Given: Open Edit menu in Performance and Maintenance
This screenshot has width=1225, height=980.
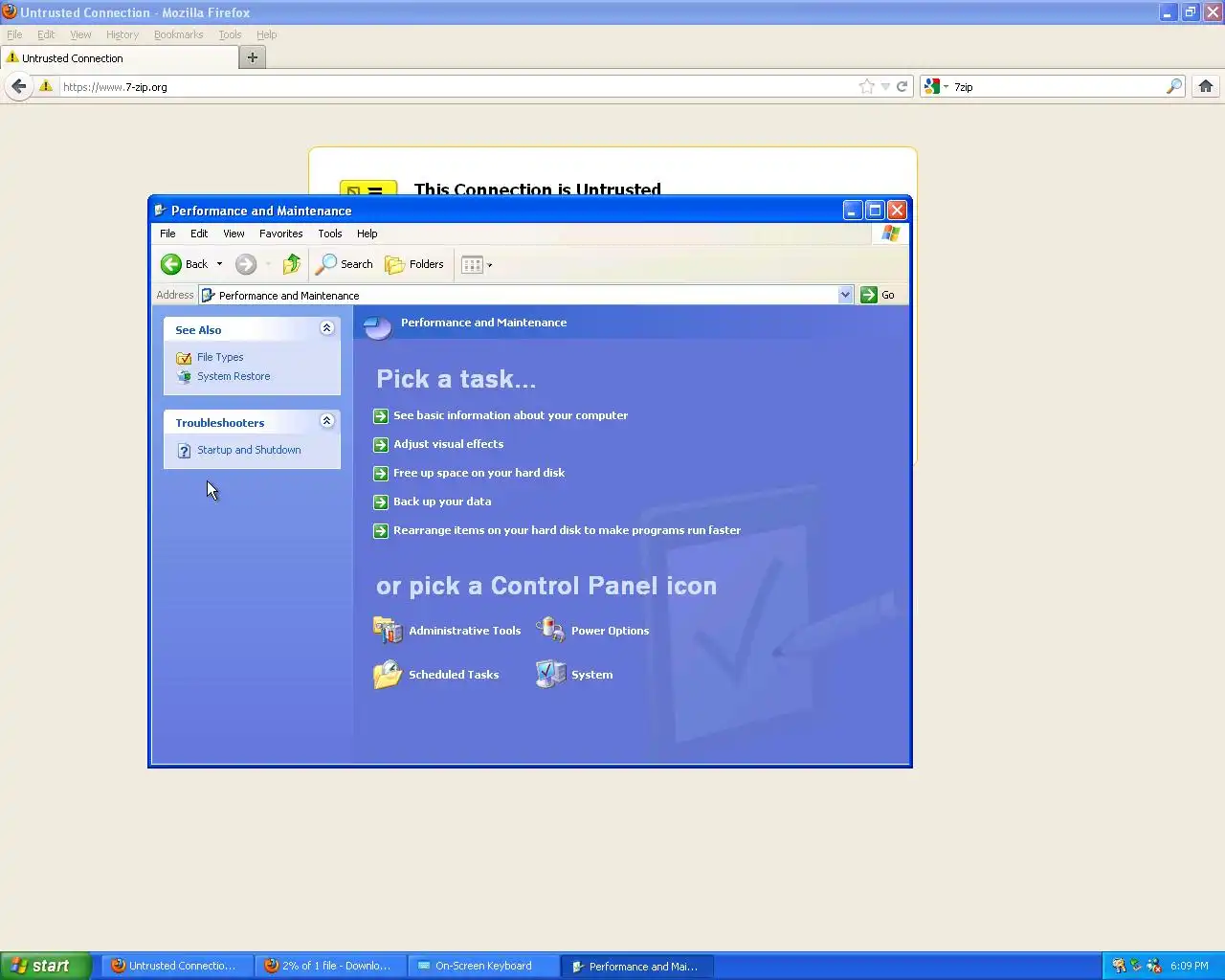Looking at the screenshot, I should [x=199, y=234].
